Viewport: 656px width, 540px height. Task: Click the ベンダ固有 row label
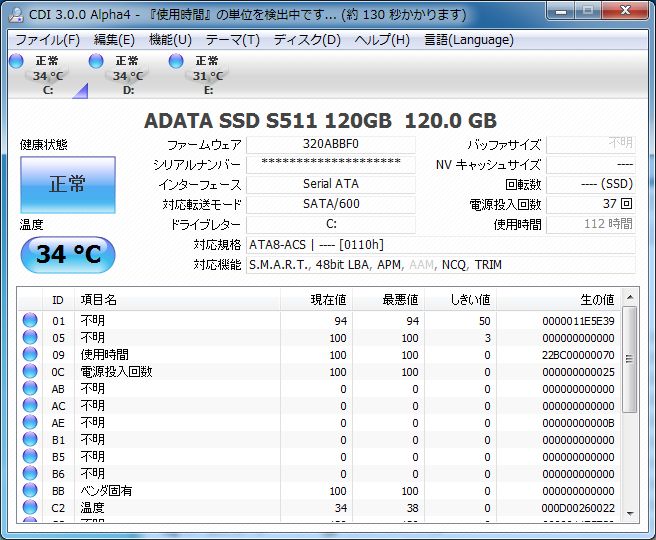point(106,491)
